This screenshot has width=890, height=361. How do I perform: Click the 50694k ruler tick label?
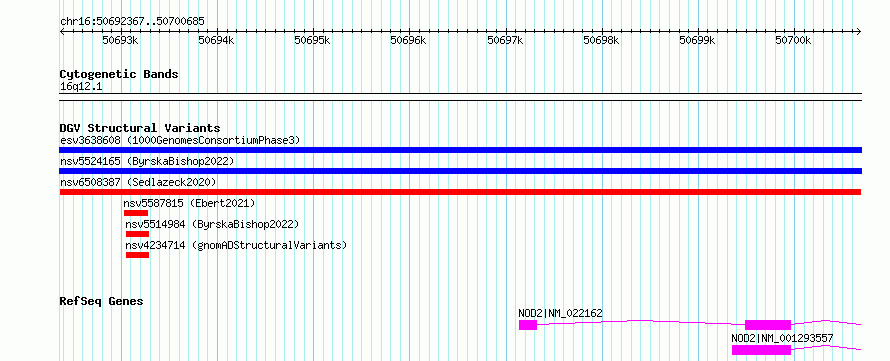pos(216,40)
